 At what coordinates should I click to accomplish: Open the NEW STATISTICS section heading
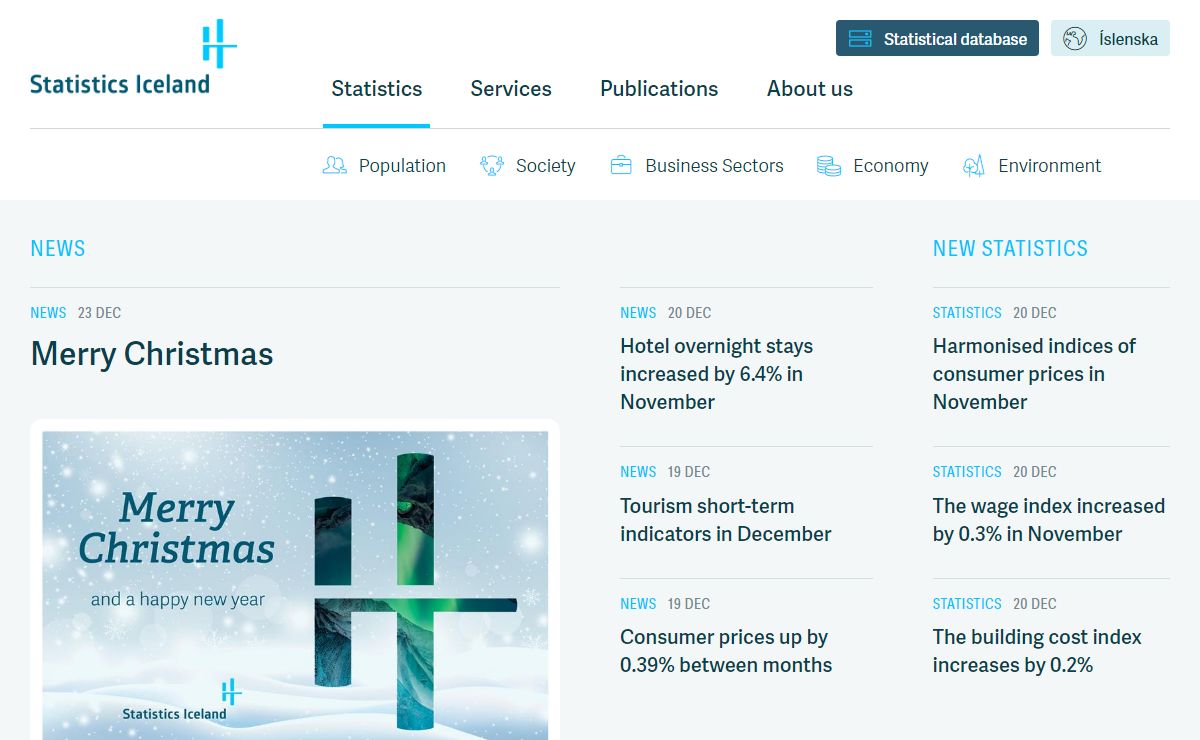(1010, 249)
